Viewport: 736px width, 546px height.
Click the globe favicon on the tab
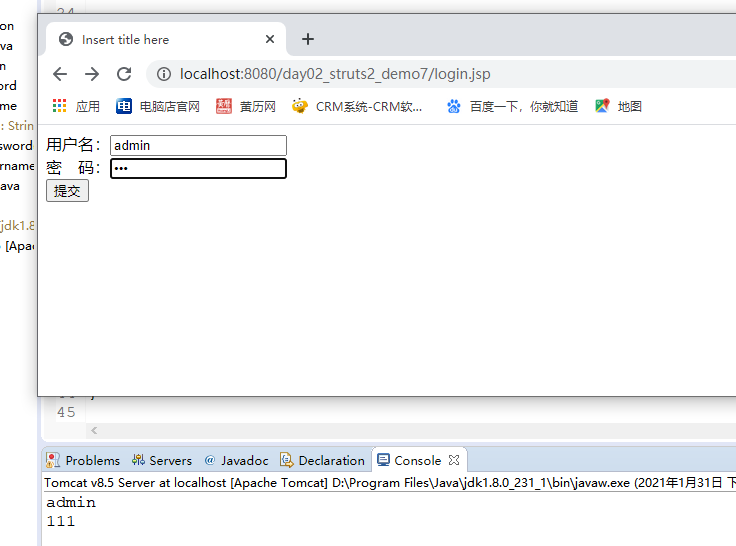[x=66, y=39]
